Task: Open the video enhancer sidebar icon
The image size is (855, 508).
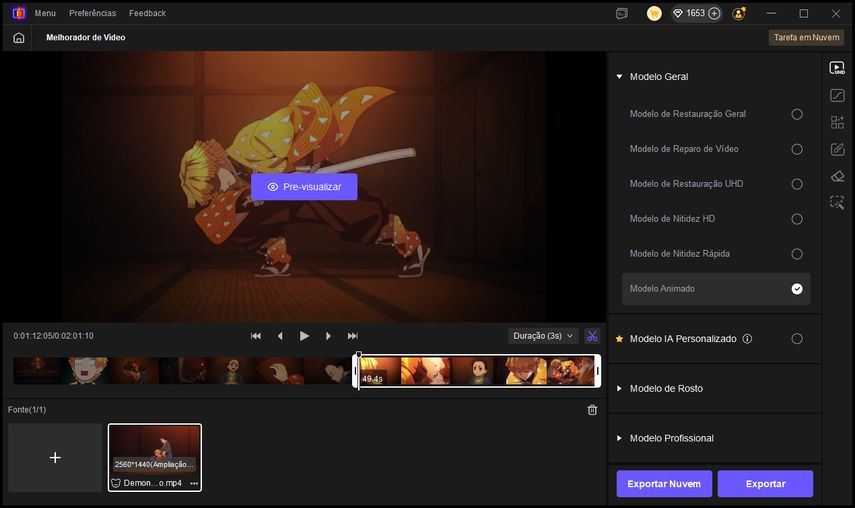Action: (837, 68)
